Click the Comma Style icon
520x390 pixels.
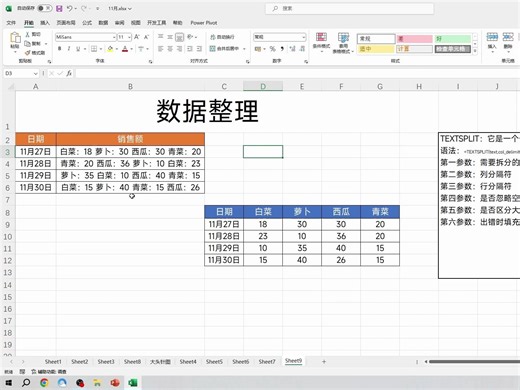tap(282, 49)
